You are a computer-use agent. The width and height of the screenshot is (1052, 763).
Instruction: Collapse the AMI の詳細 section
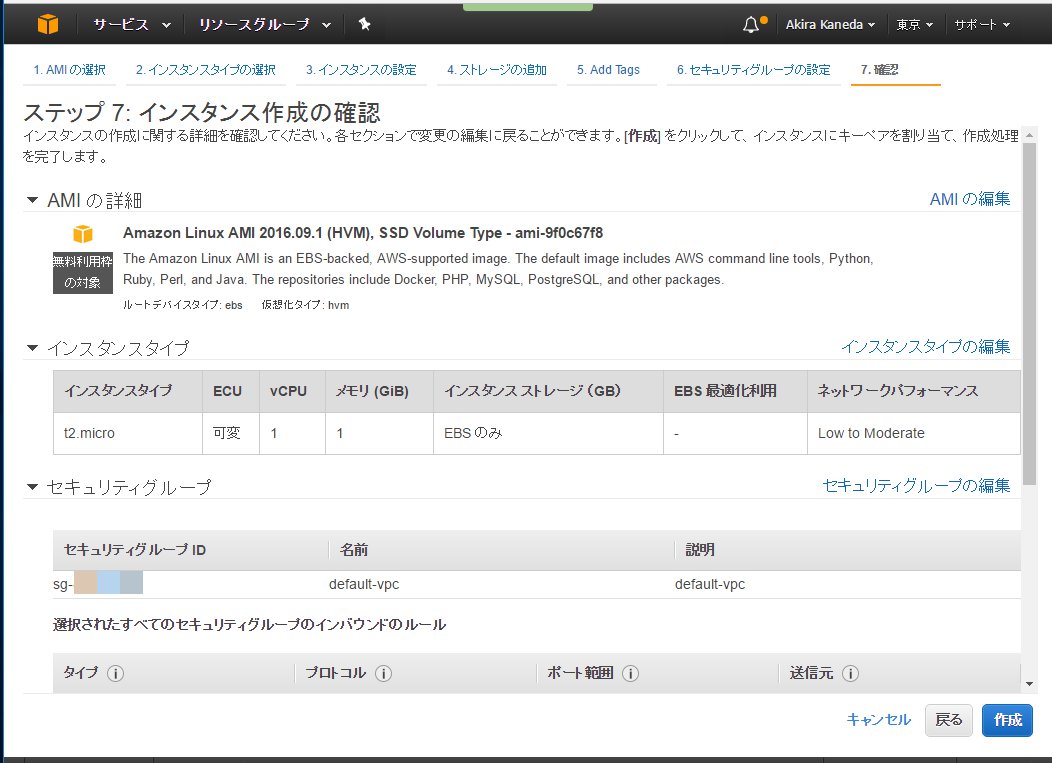(33, 200)
